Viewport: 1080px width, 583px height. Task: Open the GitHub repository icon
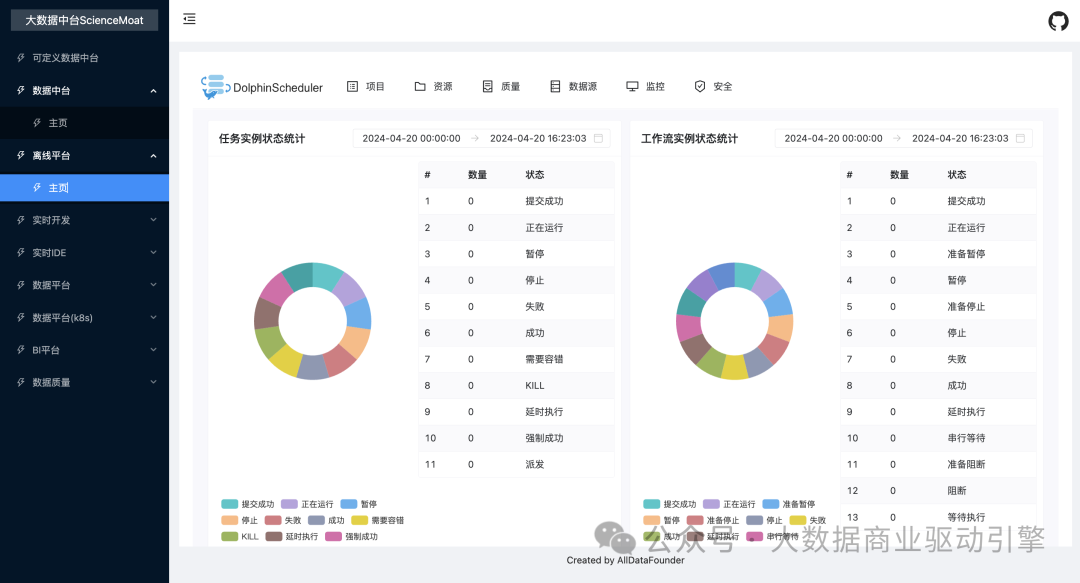pyautogui.click(x=1058, y=21)
